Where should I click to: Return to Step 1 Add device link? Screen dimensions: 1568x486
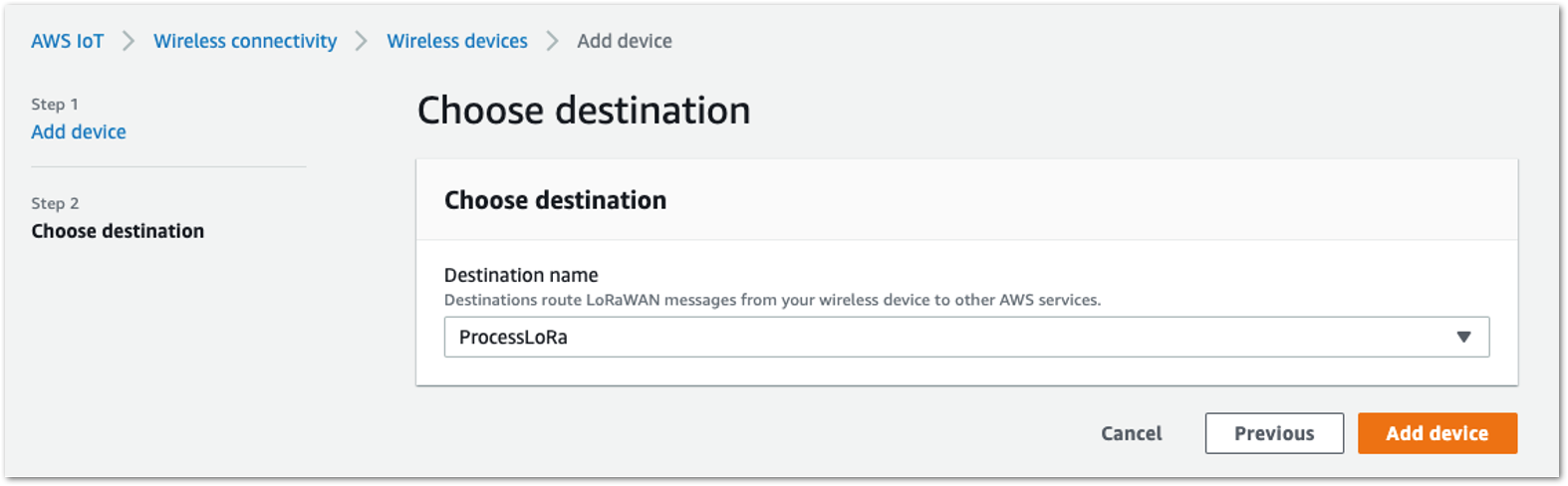79,131
